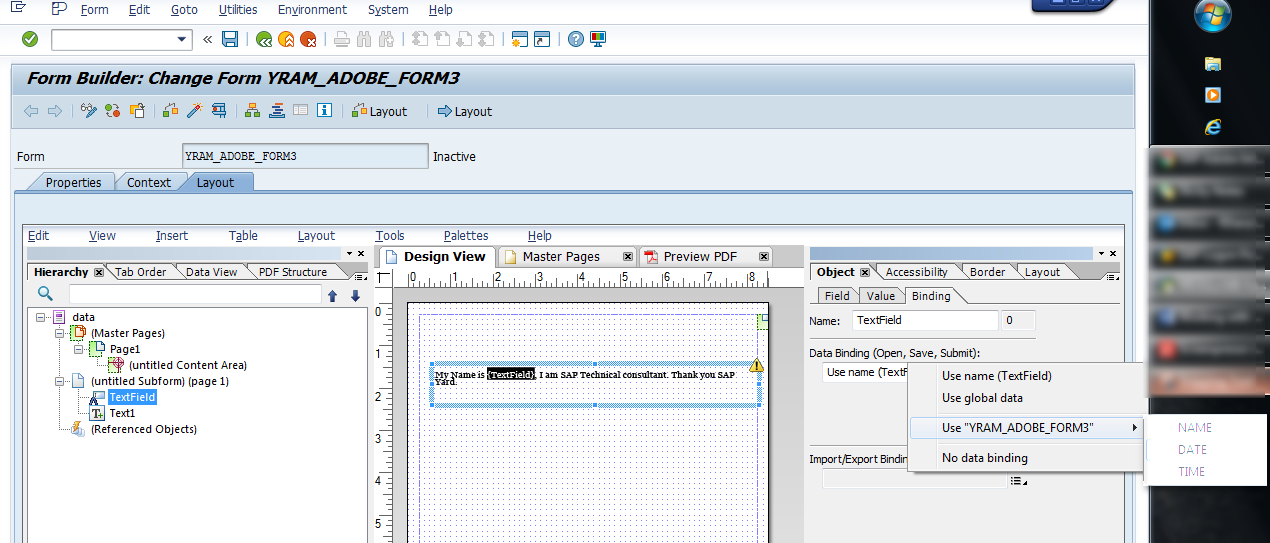The height and width of the screenshot is (543, 1270).
Task: Click the orange Exit icon
Action: pos(286,39)
